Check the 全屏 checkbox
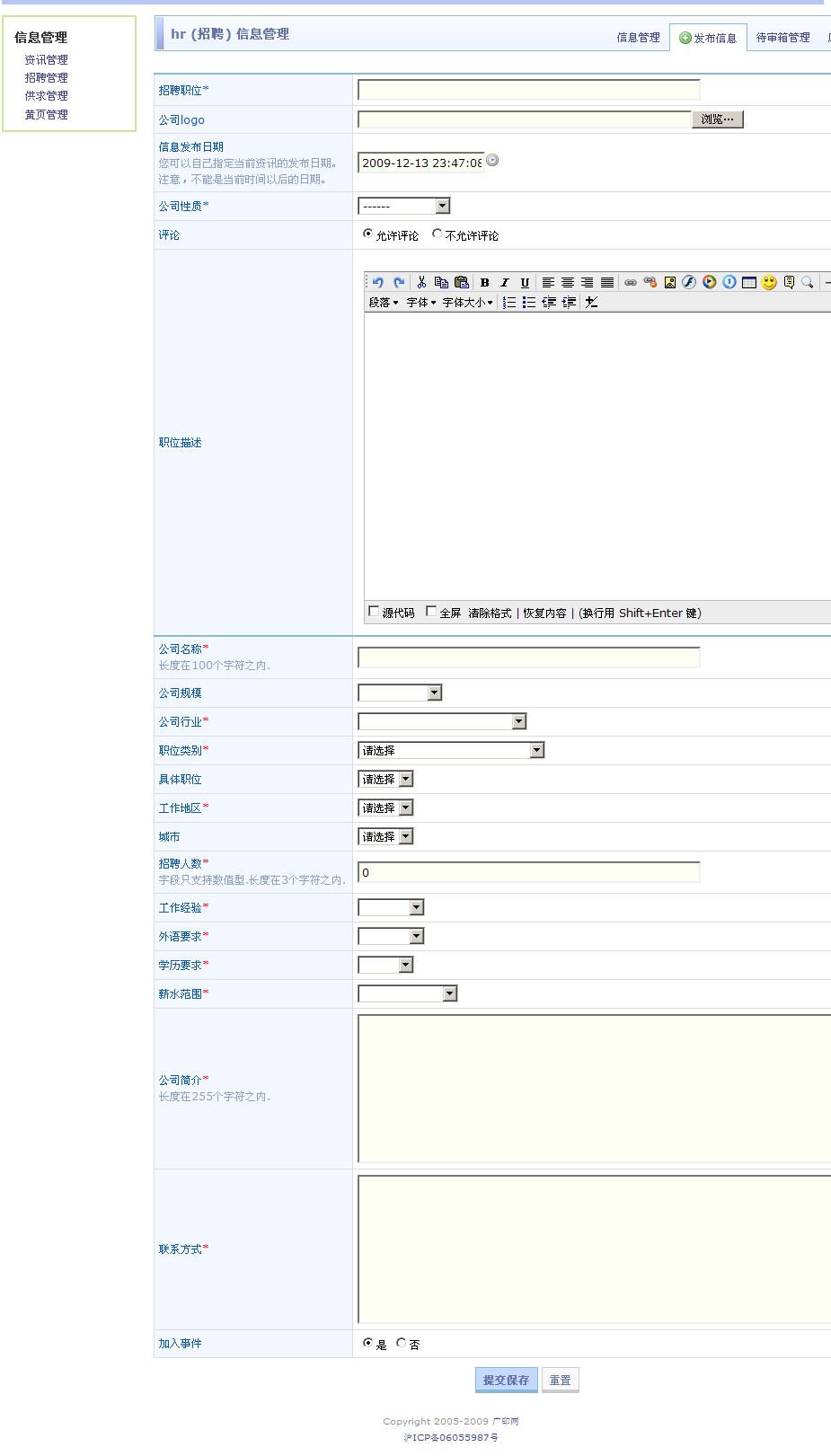Image resolution: width=831 pixels, height=1456 pixels. point(431,612)
